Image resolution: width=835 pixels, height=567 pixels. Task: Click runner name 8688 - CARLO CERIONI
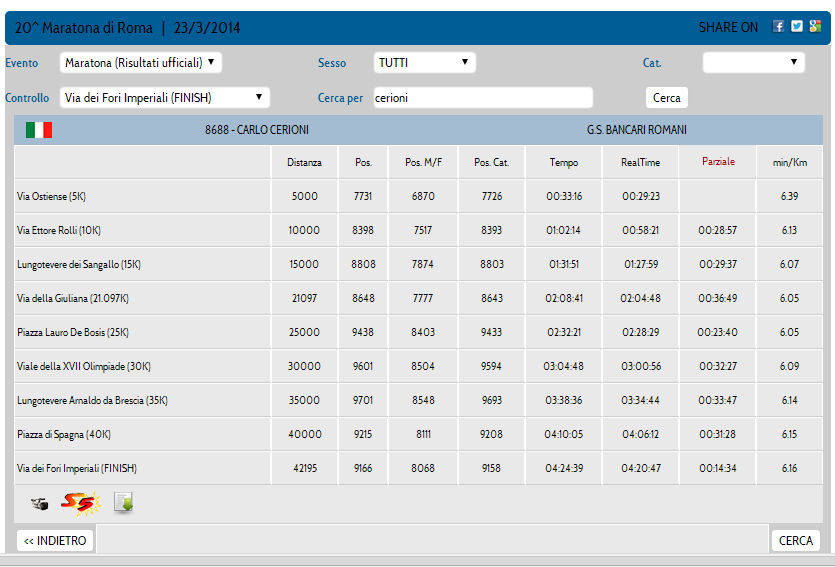point(257,130)
